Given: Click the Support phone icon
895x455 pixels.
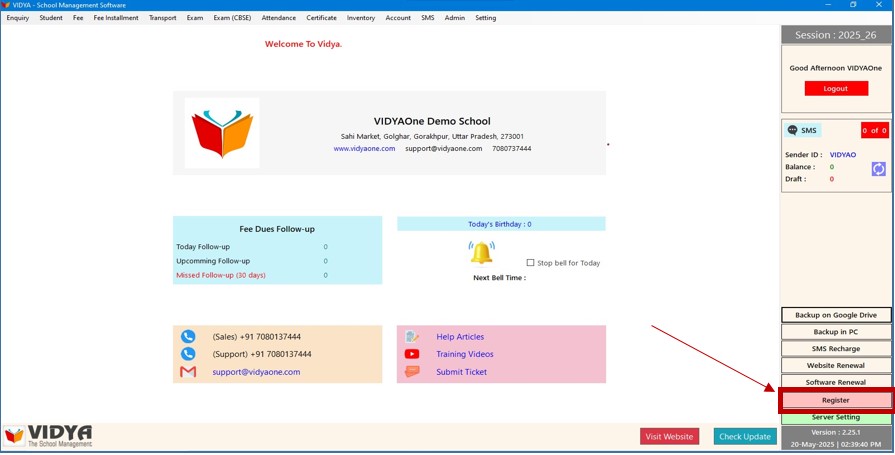Looking at the screenshot, I should pos(188,354).
